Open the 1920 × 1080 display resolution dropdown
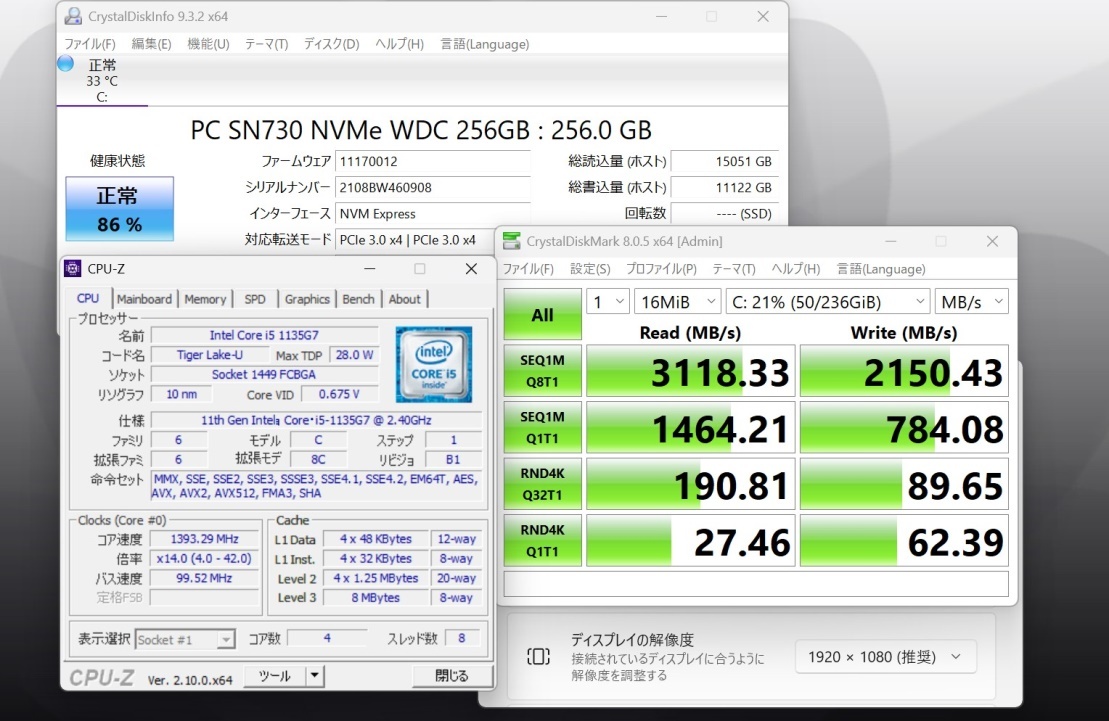 tap(886, 657)
